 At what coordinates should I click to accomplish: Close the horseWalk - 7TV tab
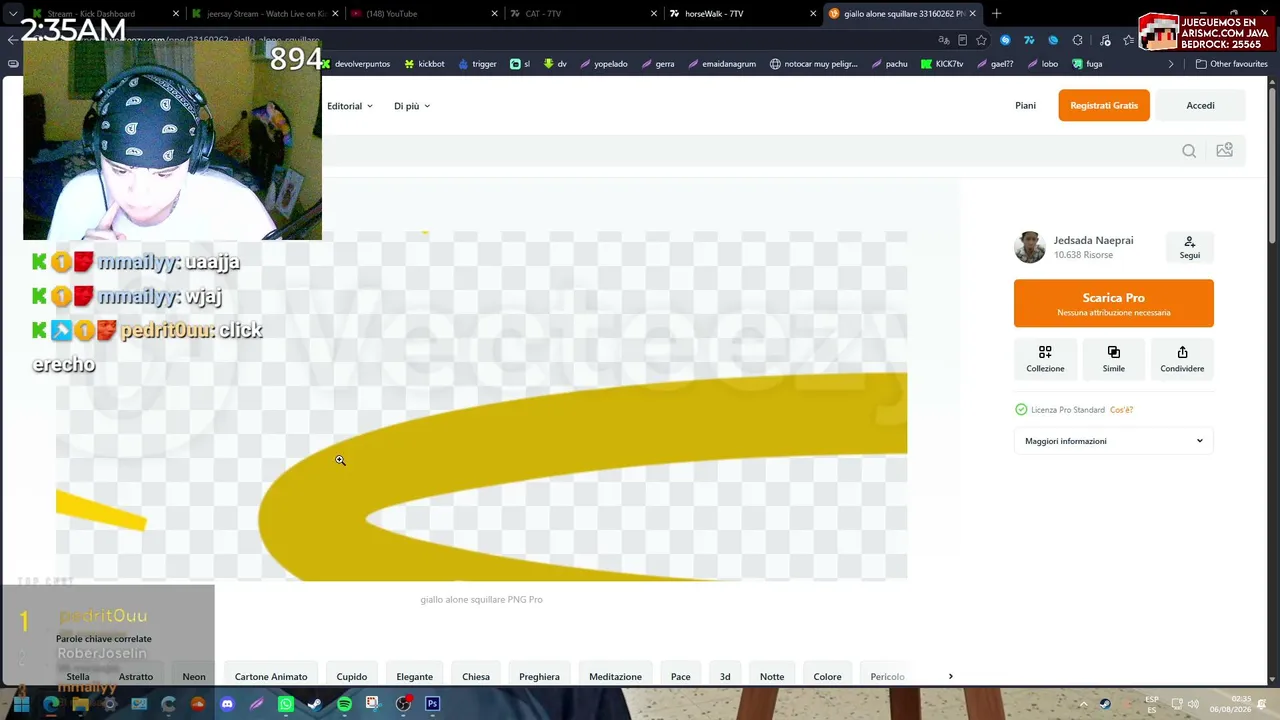pyautogui.click(x=812, y=14)
